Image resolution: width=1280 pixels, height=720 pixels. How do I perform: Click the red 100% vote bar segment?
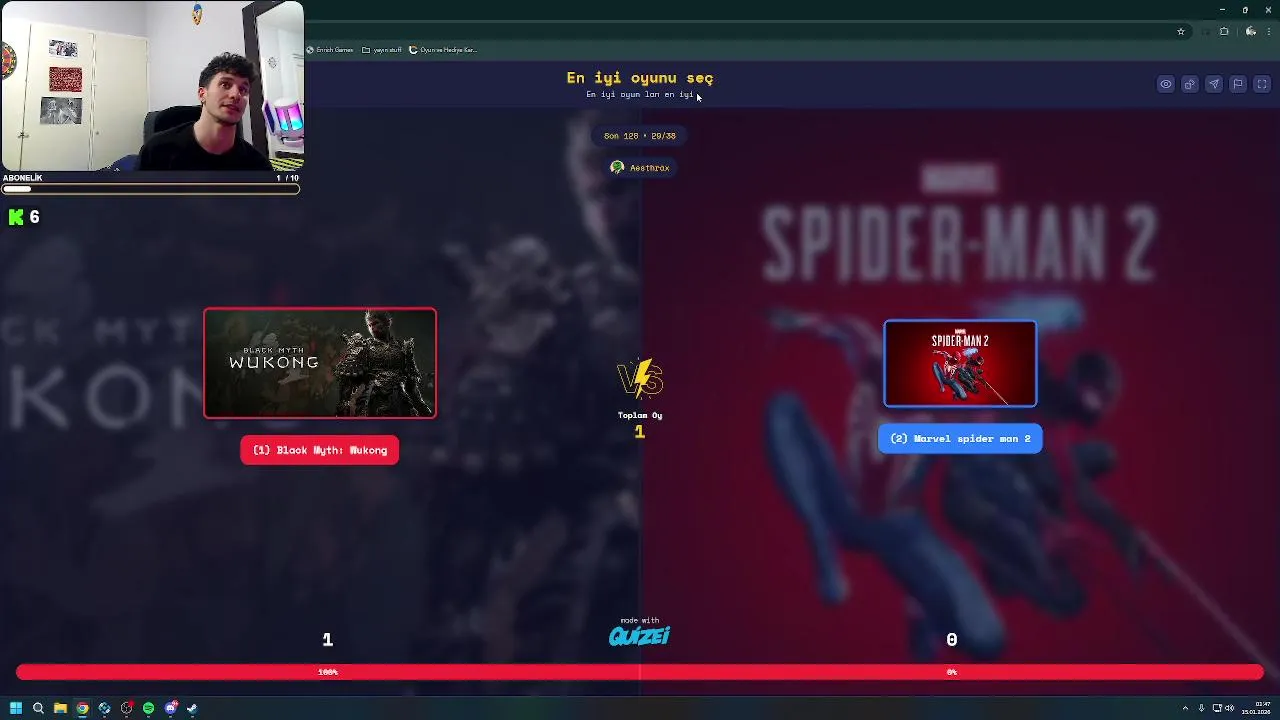point(328,672)
